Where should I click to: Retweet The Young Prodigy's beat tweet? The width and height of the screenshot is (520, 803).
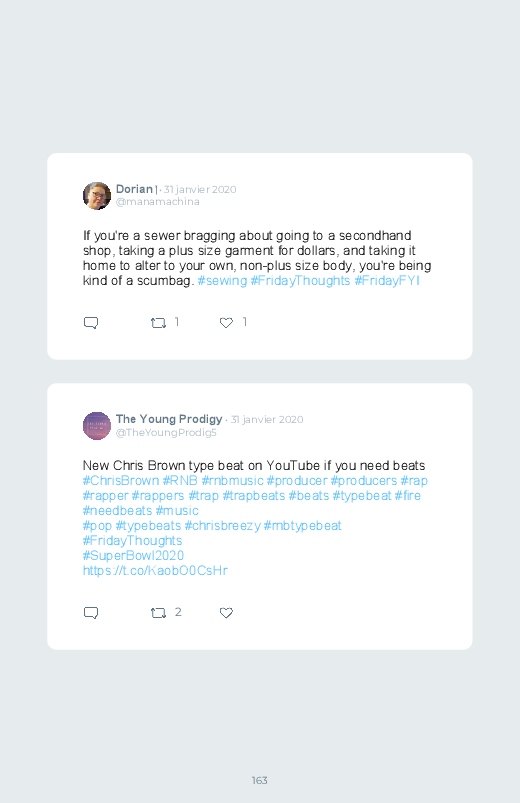click(158, 613)
